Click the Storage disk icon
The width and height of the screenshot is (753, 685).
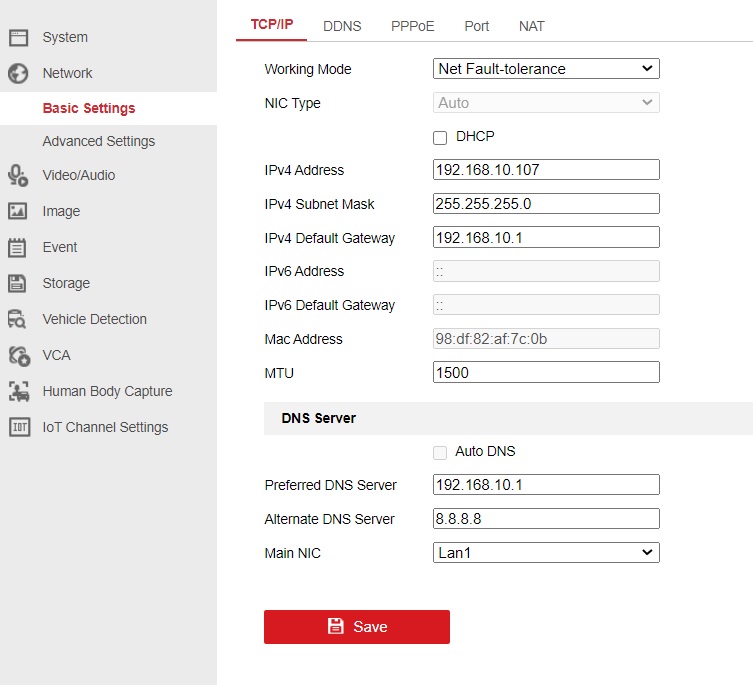point(18,283)
